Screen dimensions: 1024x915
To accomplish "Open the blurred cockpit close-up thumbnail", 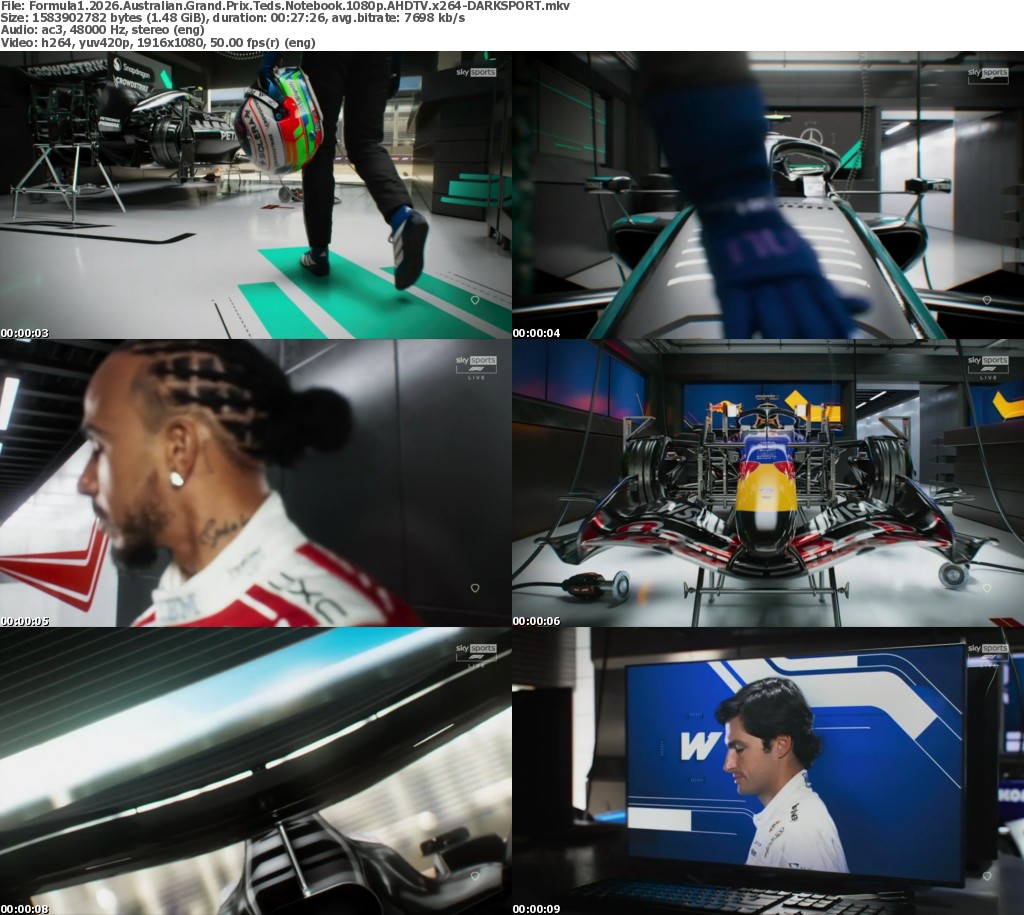I will pos(256,771).
